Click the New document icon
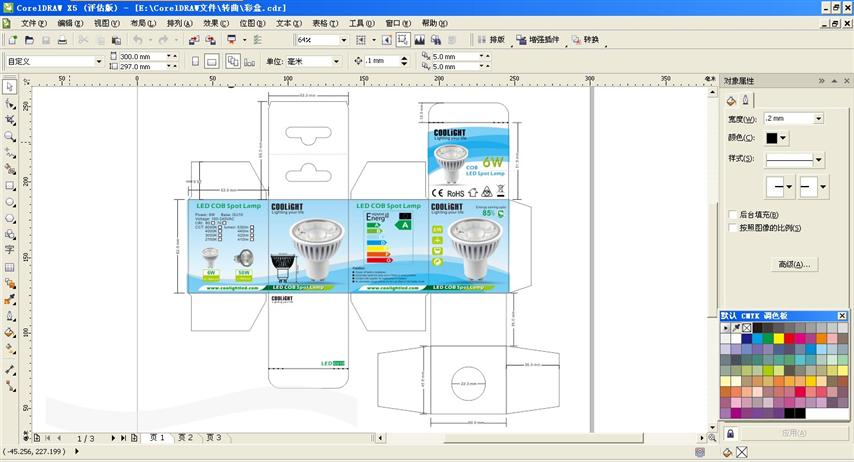 [13, 40]
